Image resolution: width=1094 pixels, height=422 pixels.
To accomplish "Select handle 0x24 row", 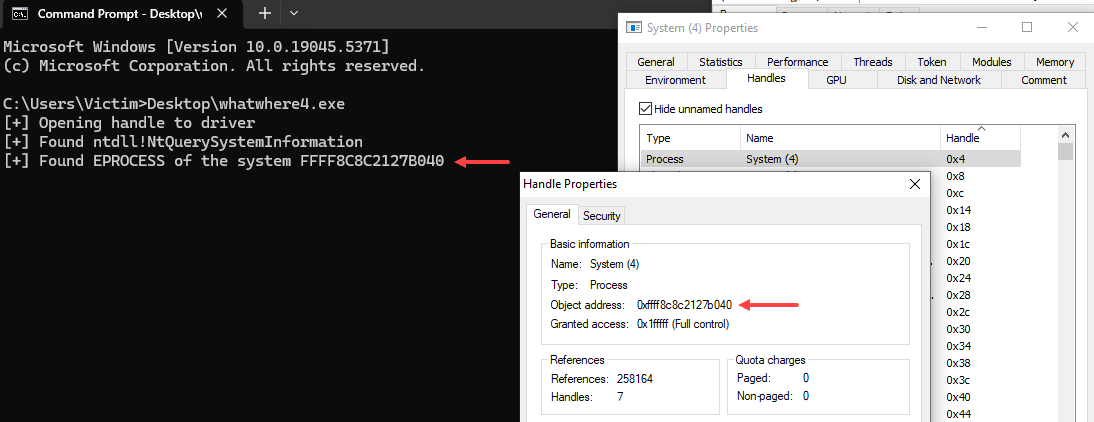I will tap(957, 278).
